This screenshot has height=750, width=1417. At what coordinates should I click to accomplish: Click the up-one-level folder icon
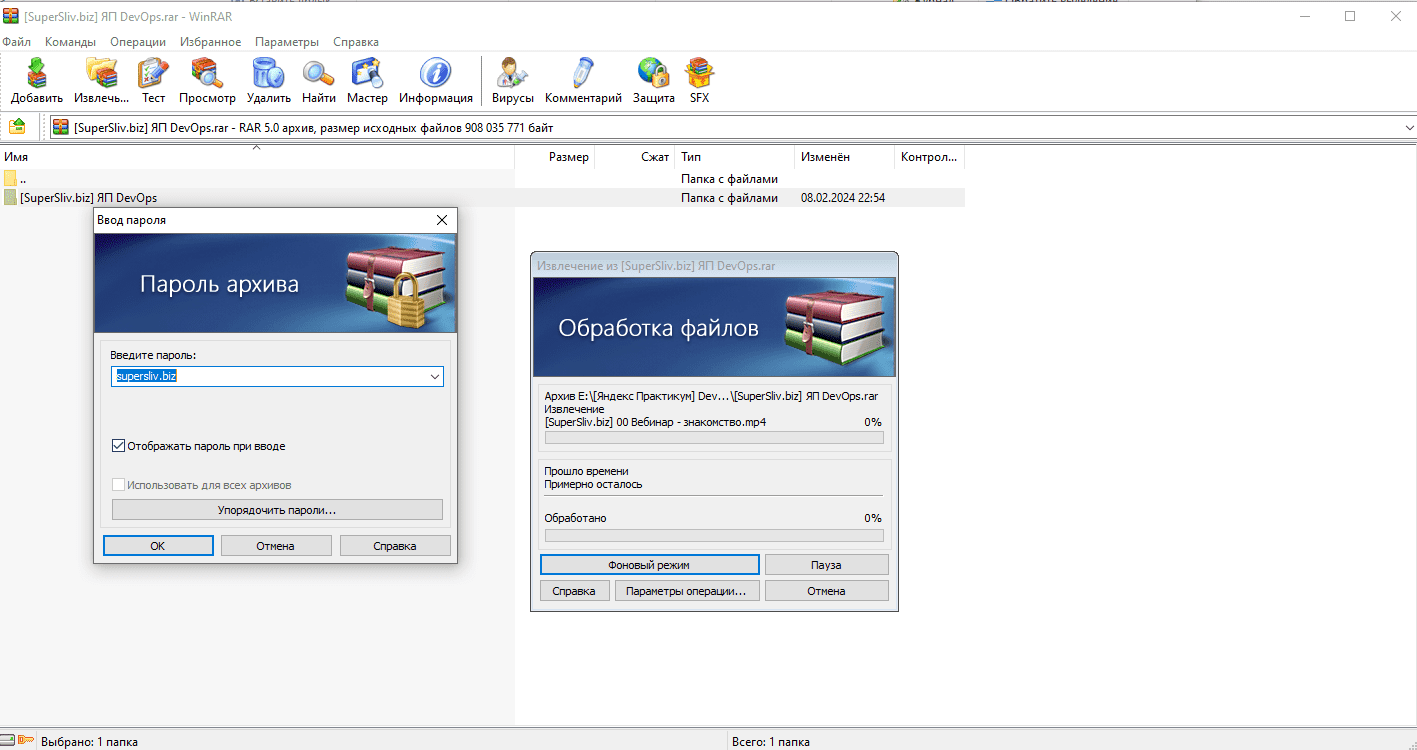coord(17,127)
